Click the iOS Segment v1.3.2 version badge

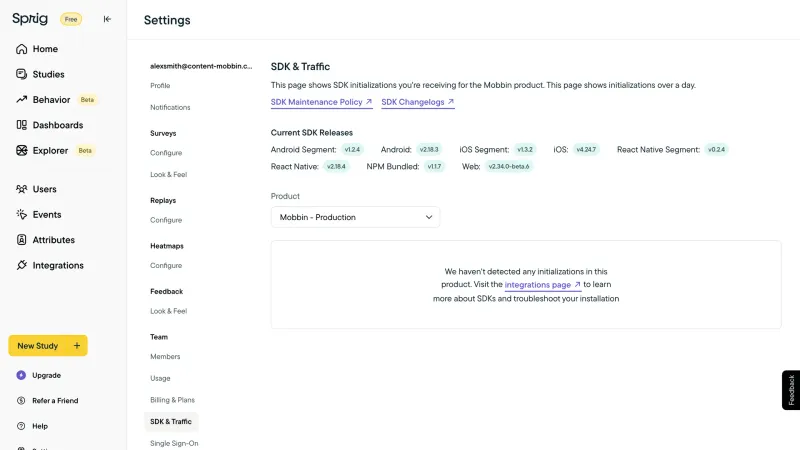coord(524,149)
